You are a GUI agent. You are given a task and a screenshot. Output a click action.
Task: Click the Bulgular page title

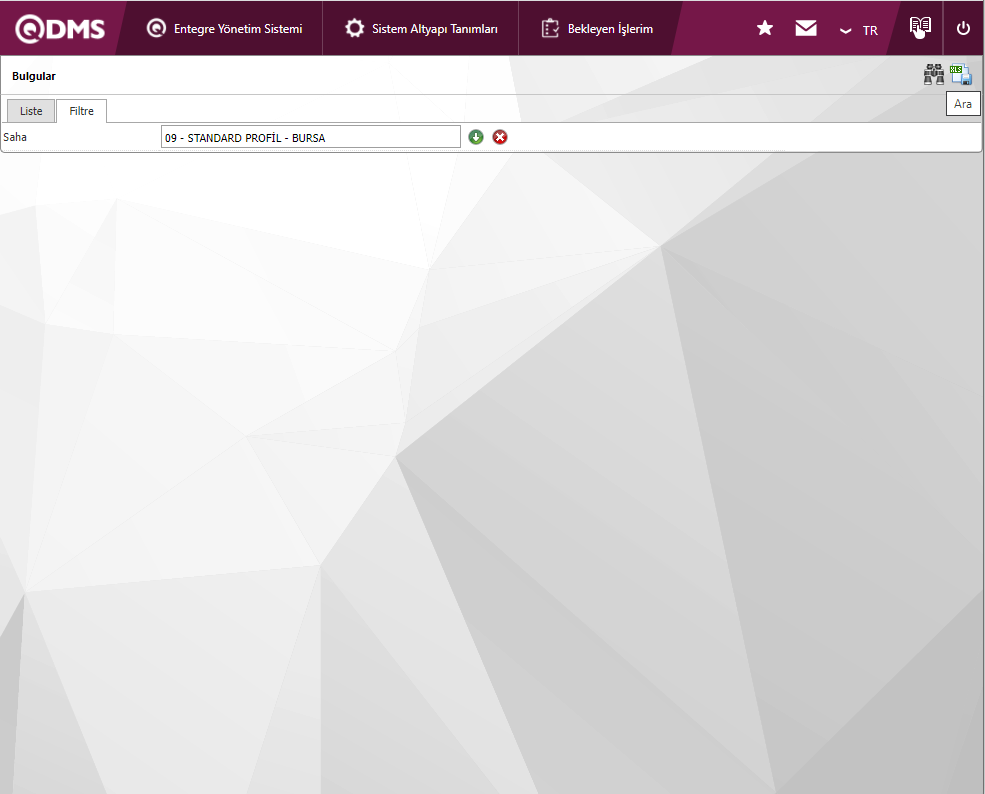pyautogui.click(x=34, y=76)
